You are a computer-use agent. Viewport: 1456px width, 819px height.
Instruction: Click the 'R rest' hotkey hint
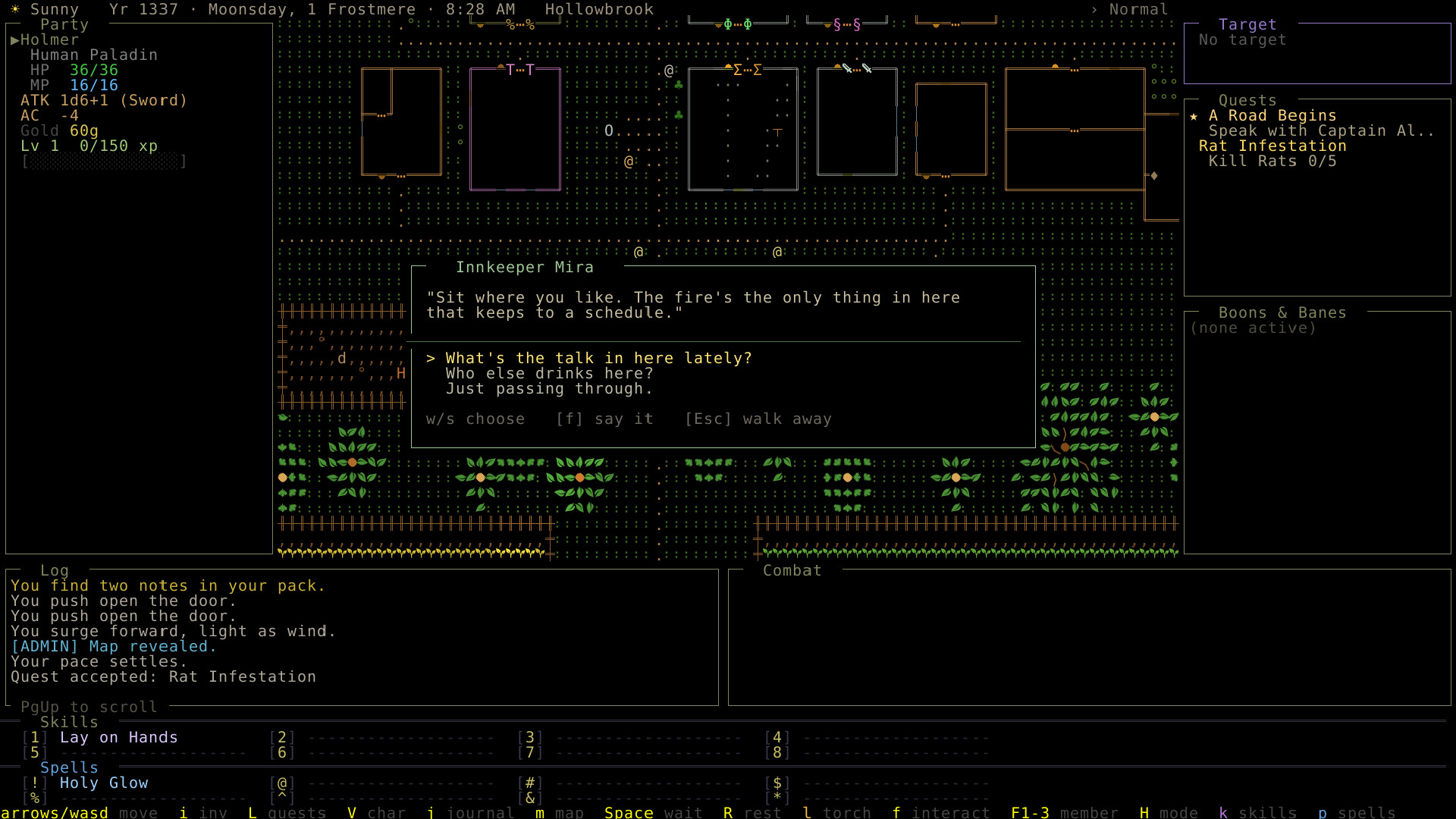coord(752,812)
